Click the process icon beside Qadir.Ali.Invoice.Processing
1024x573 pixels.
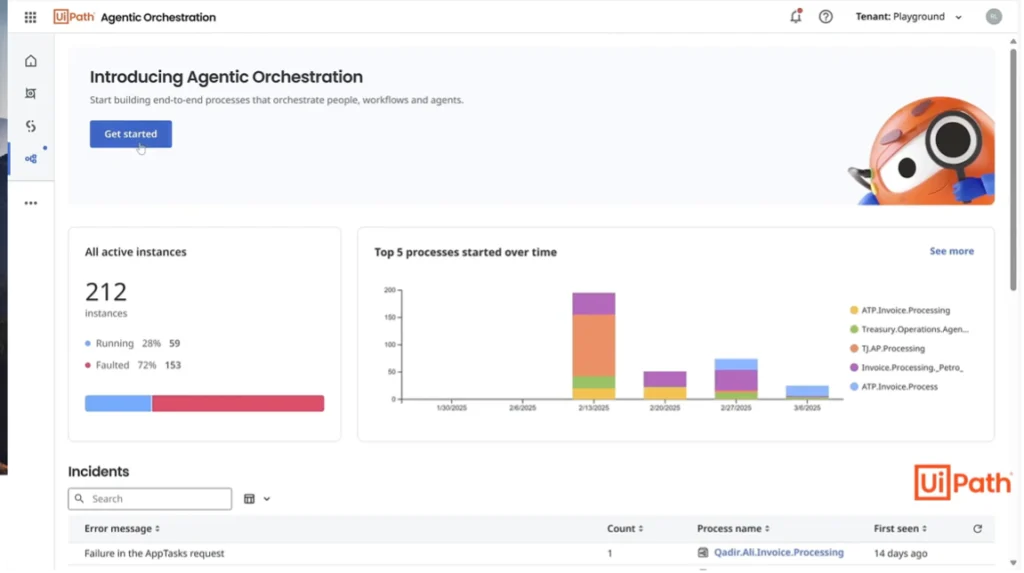[703, 553]
